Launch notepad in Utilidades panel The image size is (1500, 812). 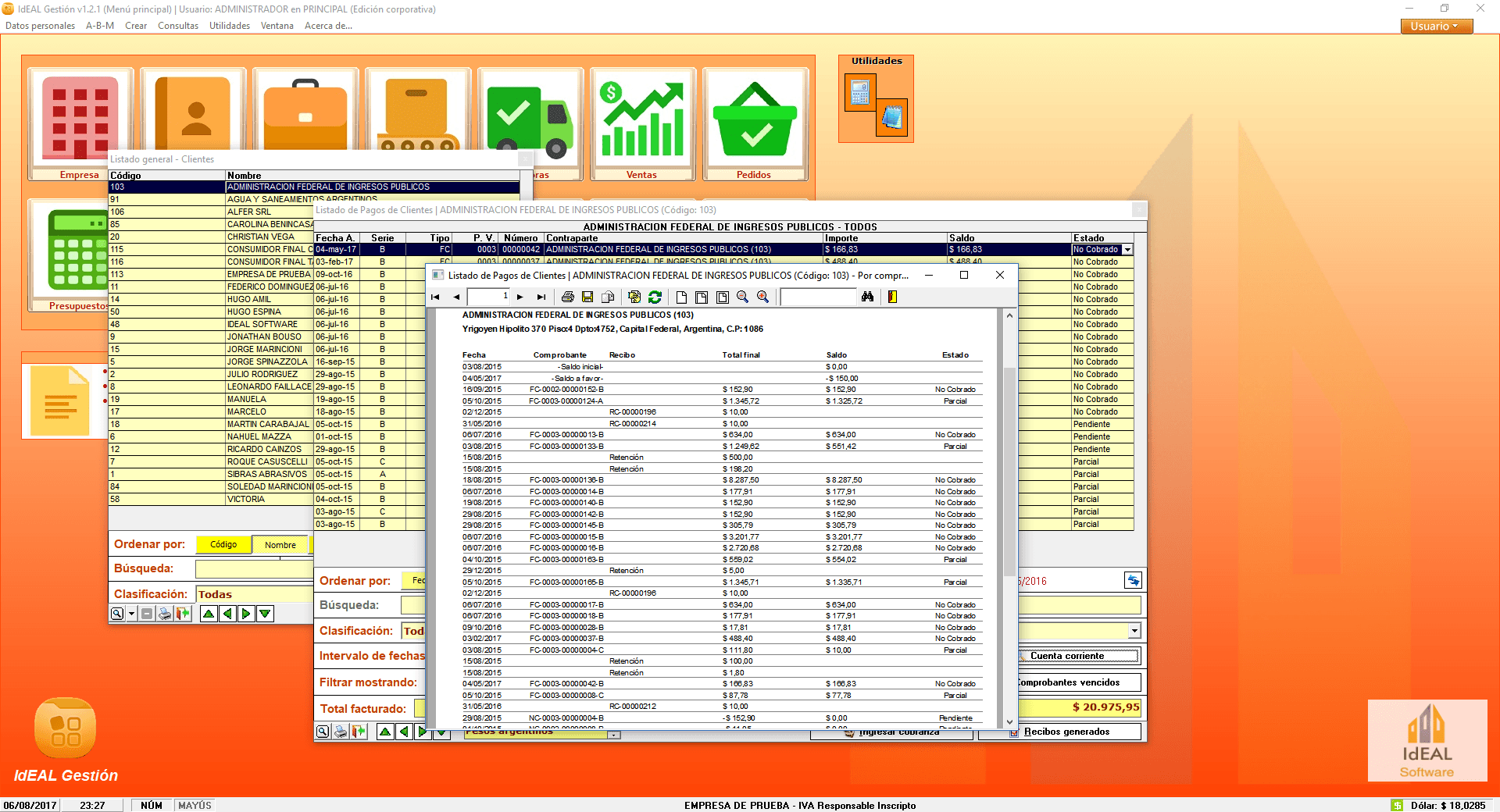point(891,117)
